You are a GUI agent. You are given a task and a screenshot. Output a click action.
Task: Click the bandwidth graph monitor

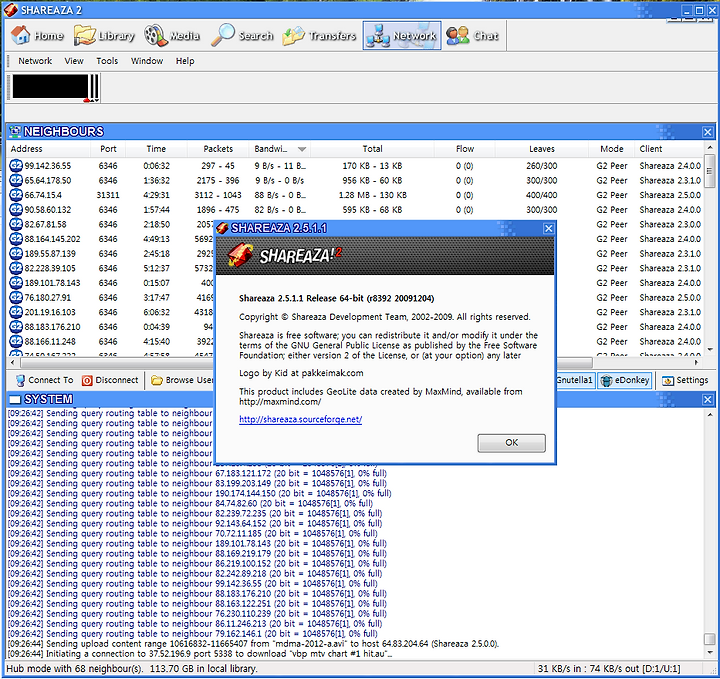pos(55,87)
